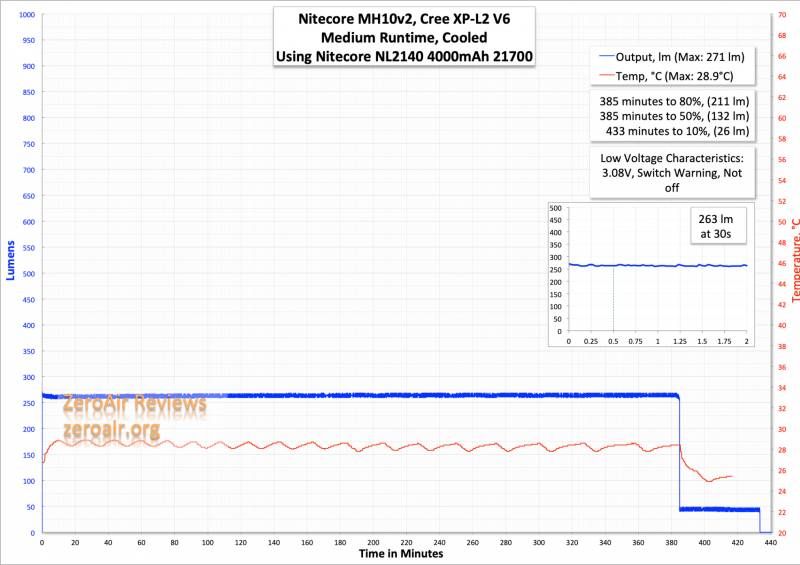The height and width of the screenshot is (565, 800).
Task: Click "433 minutes to 10%, (26 lm)"
Action: coord(677,131)
